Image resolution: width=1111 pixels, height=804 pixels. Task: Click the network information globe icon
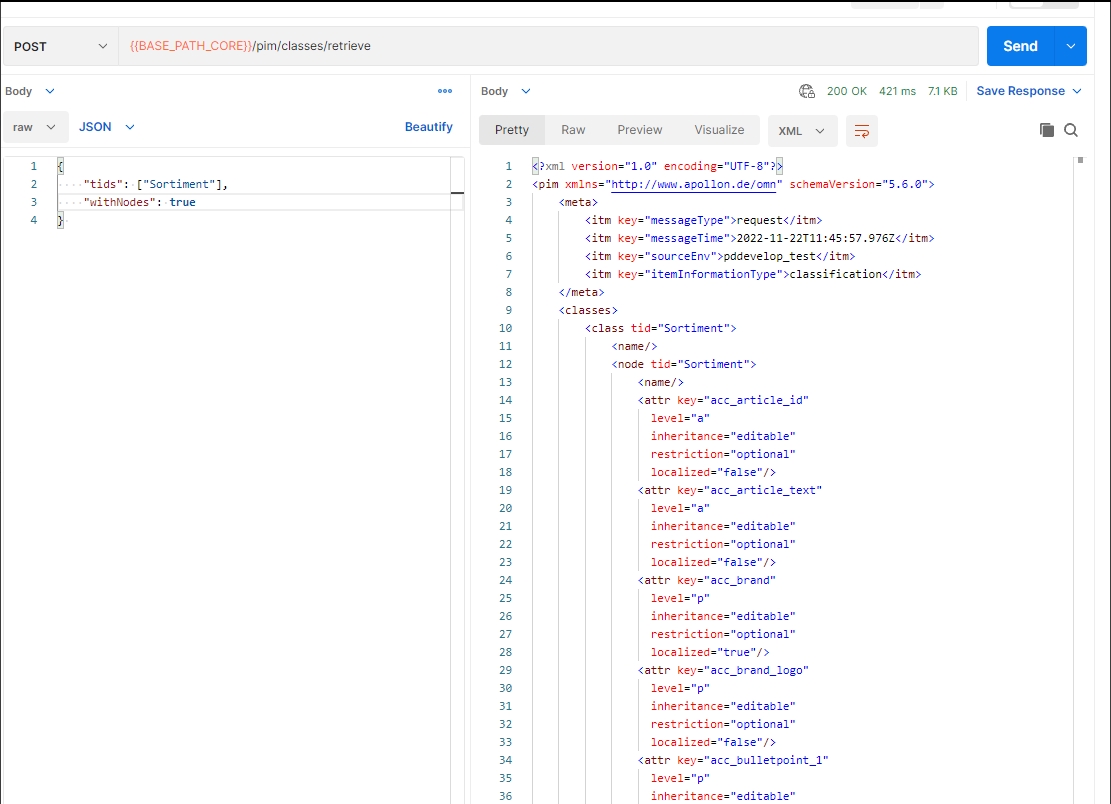(x=807, y=91)
